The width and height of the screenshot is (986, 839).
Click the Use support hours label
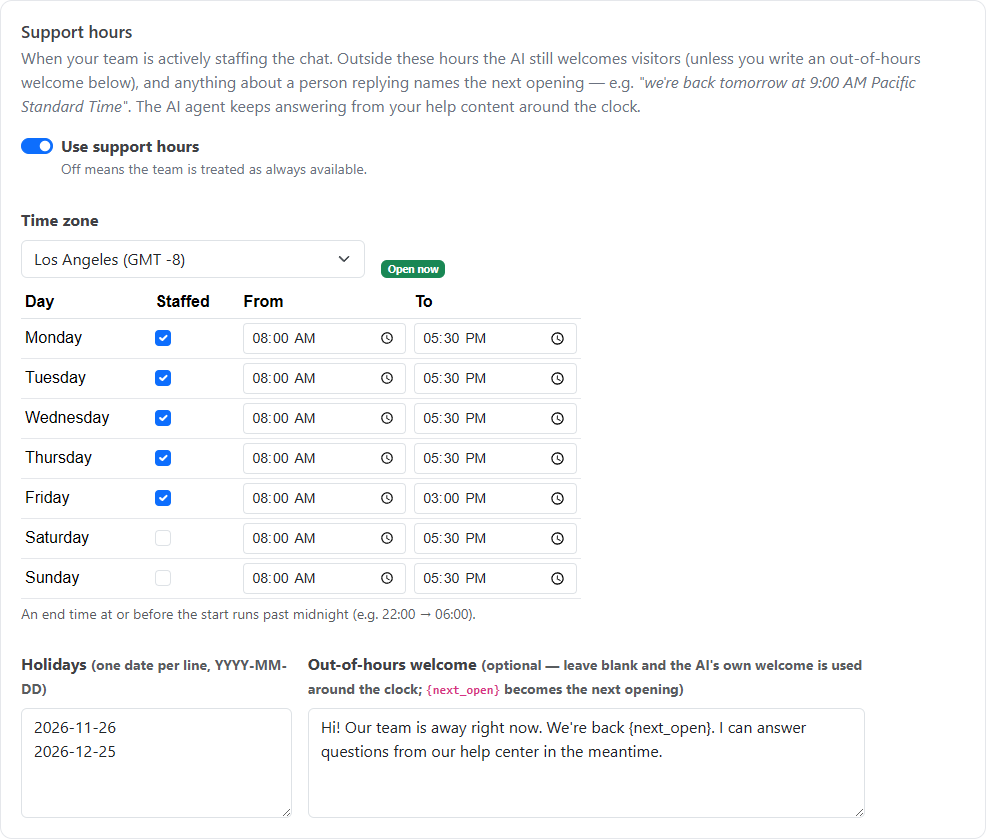130,147
